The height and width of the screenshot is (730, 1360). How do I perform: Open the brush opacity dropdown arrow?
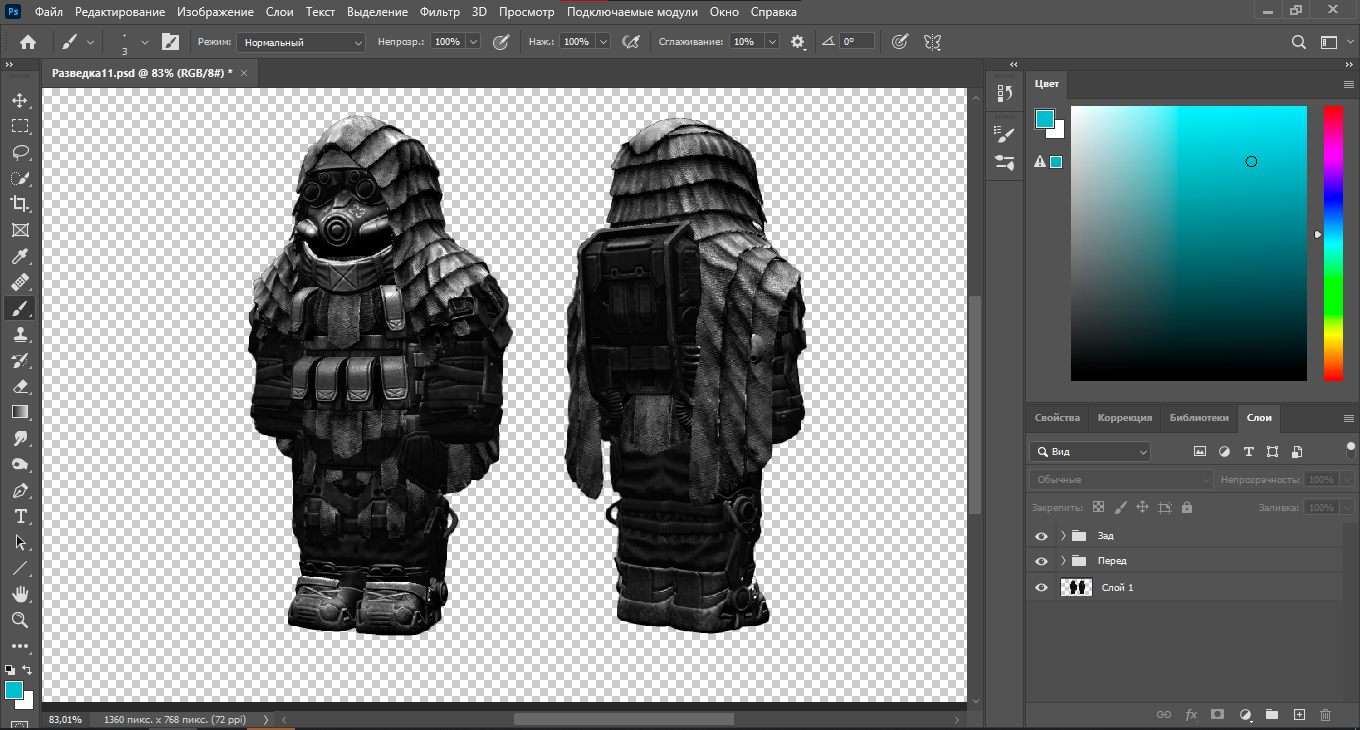point(473,42)
